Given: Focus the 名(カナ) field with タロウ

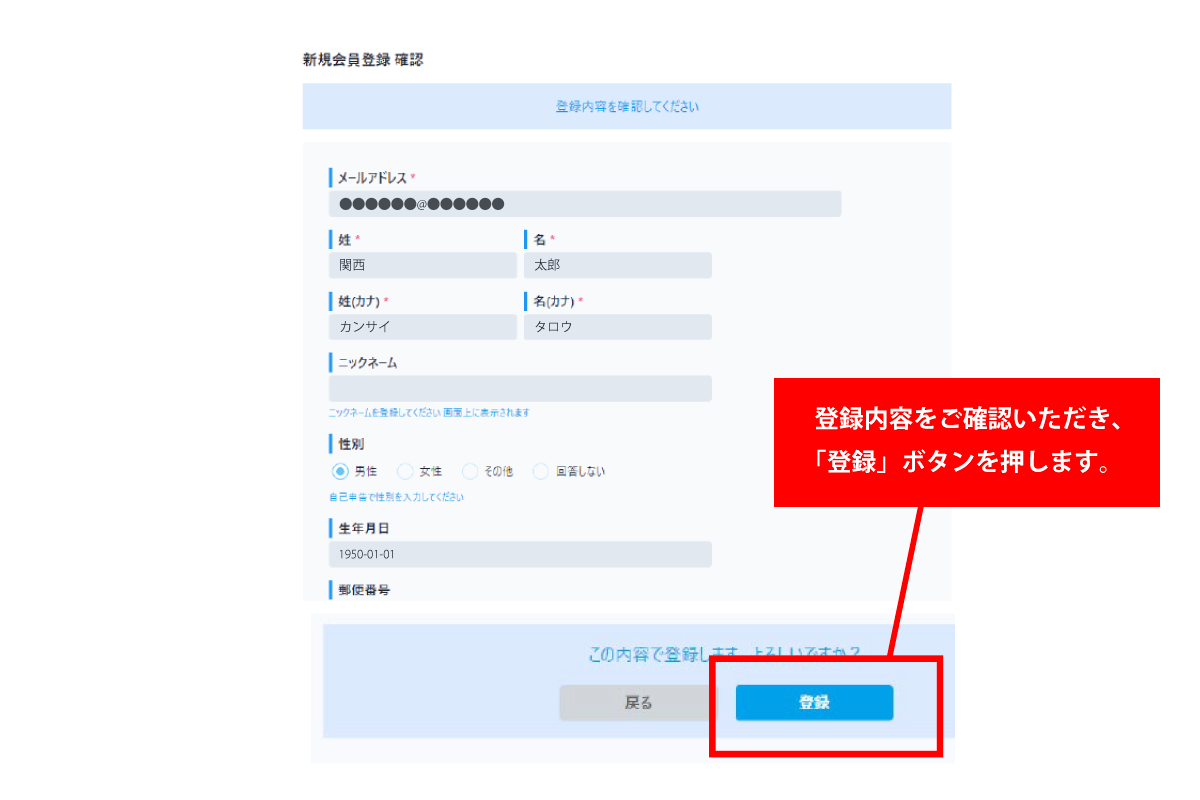Looking at the screenshot, I should 617,327.
